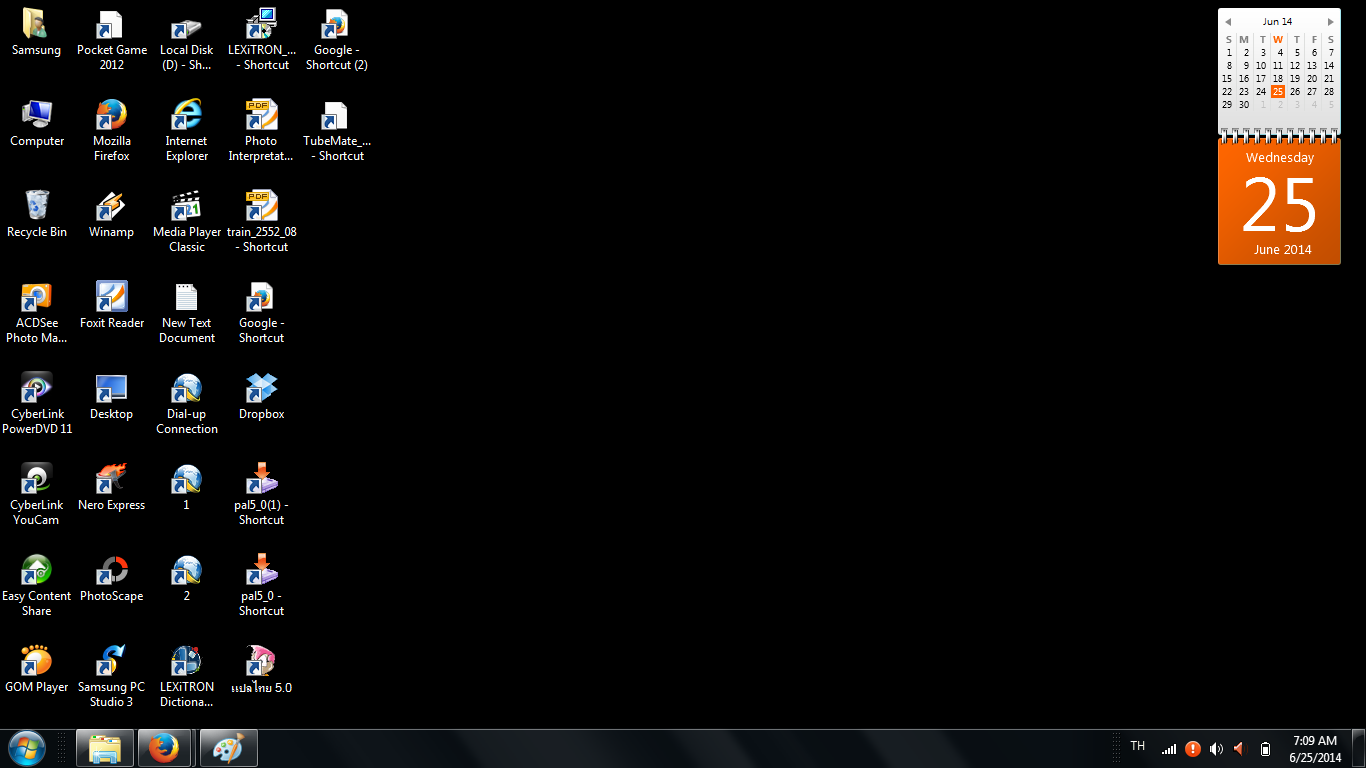Open the Windows Start menu
This screenshot has height=768, width=1366.
26,748
